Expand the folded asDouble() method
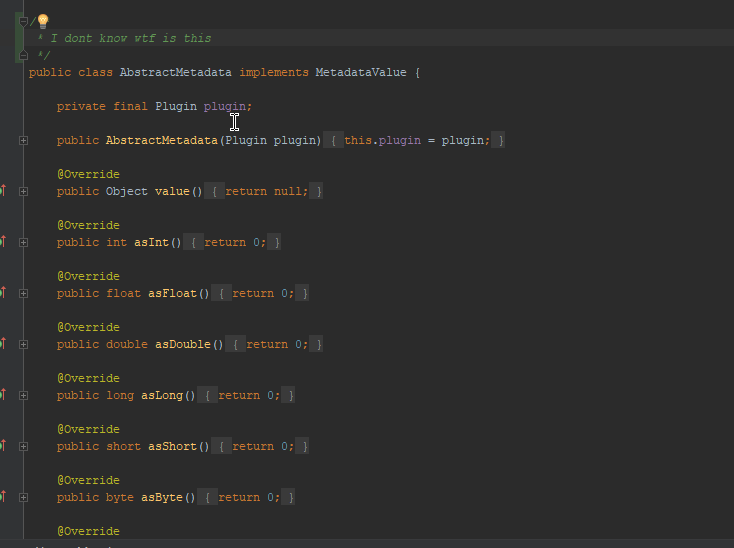The width and height of the screenshot is (734, 548). click(x=23, y=344)
